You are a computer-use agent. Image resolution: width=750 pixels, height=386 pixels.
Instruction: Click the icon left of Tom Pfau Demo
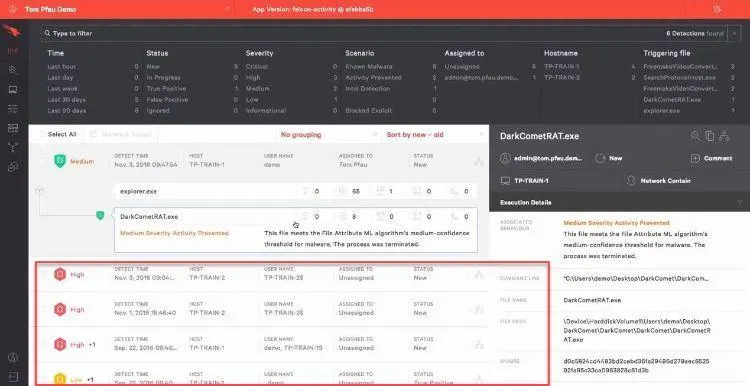point(13,9)
